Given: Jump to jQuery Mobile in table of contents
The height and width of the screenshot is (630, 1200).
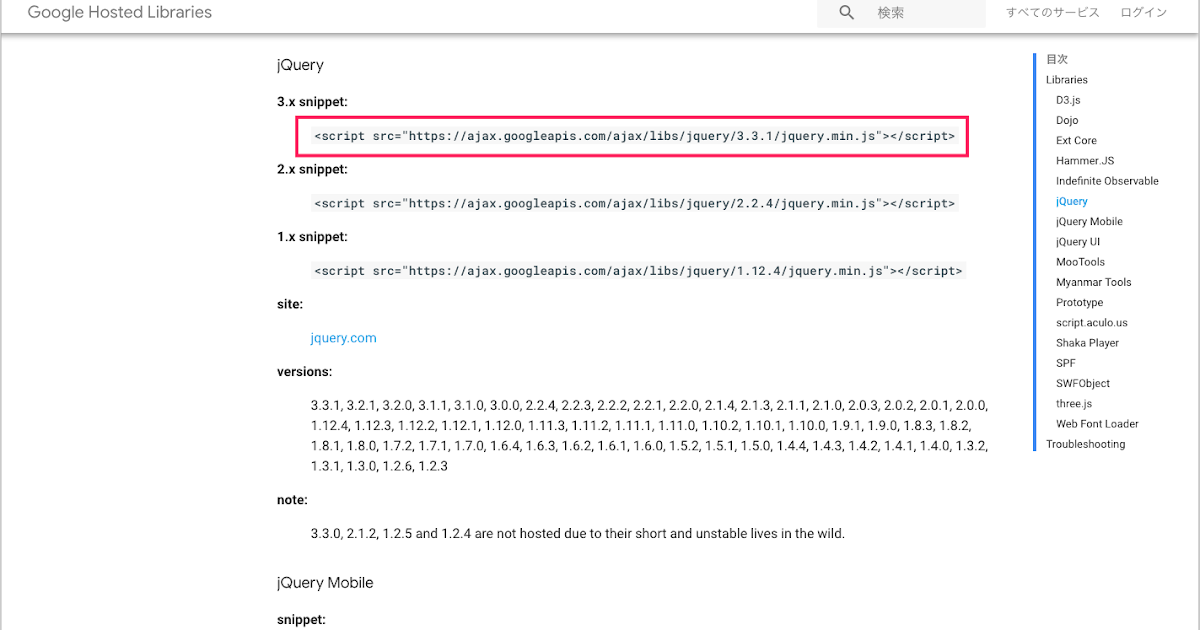Looking at the screenshot, I should pos(1089,222).
